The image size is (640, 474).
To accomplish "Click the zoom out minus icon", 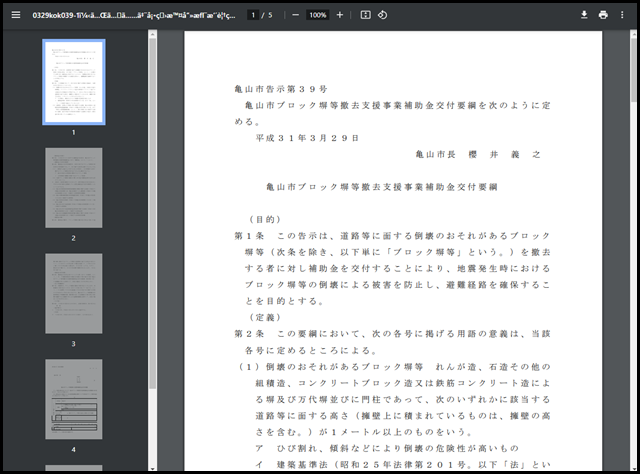I will click(x=295, y=15).
